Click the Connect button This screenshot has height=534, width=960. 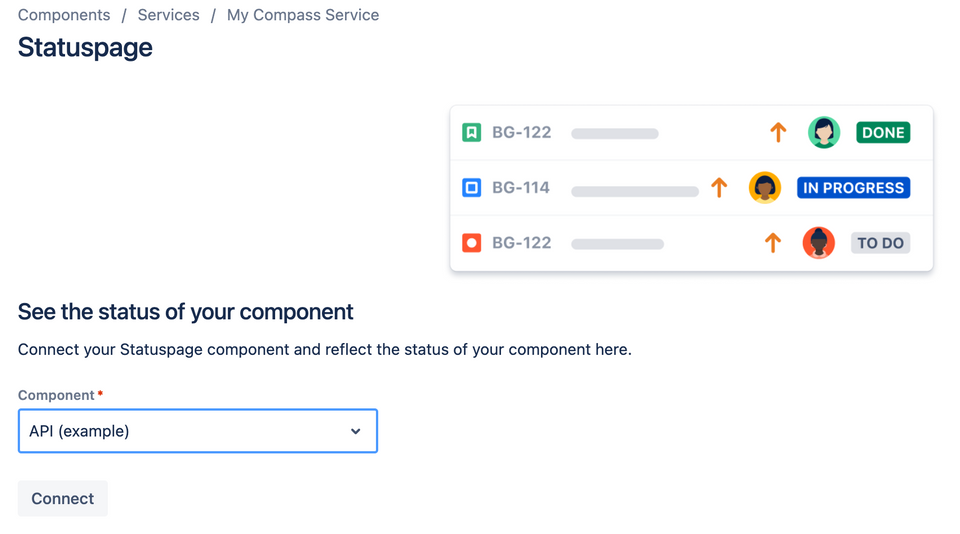click(x=62, y=498)
